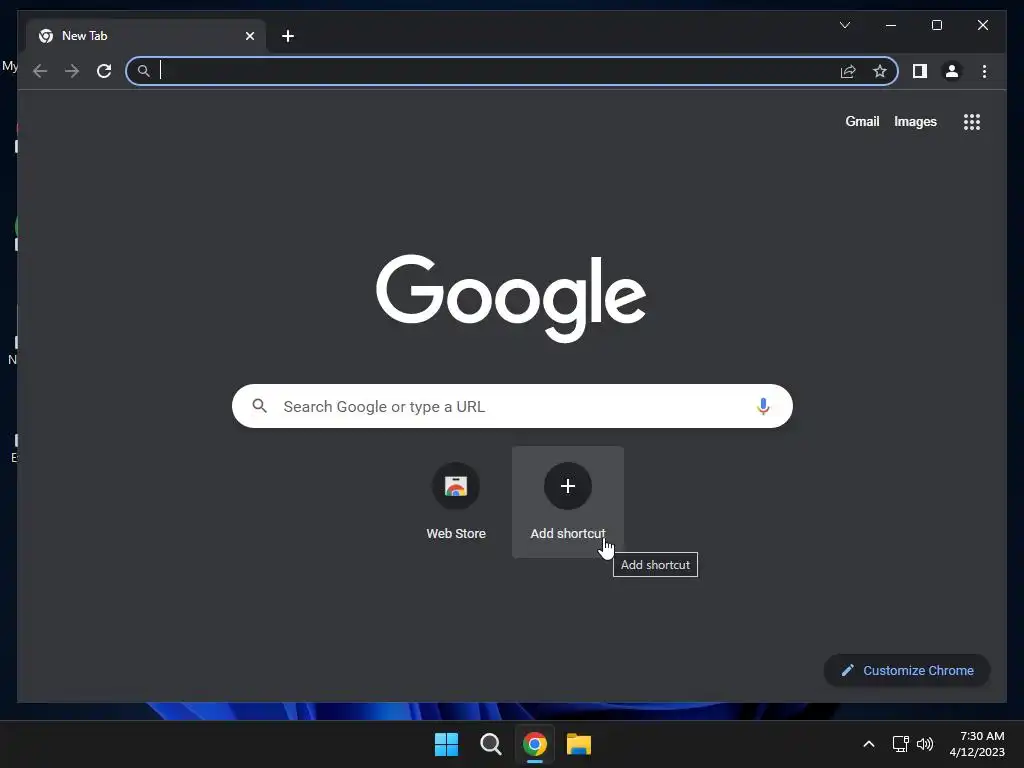Show hidden system tray icons
The image size is (1024, 768).
[869, 744]
